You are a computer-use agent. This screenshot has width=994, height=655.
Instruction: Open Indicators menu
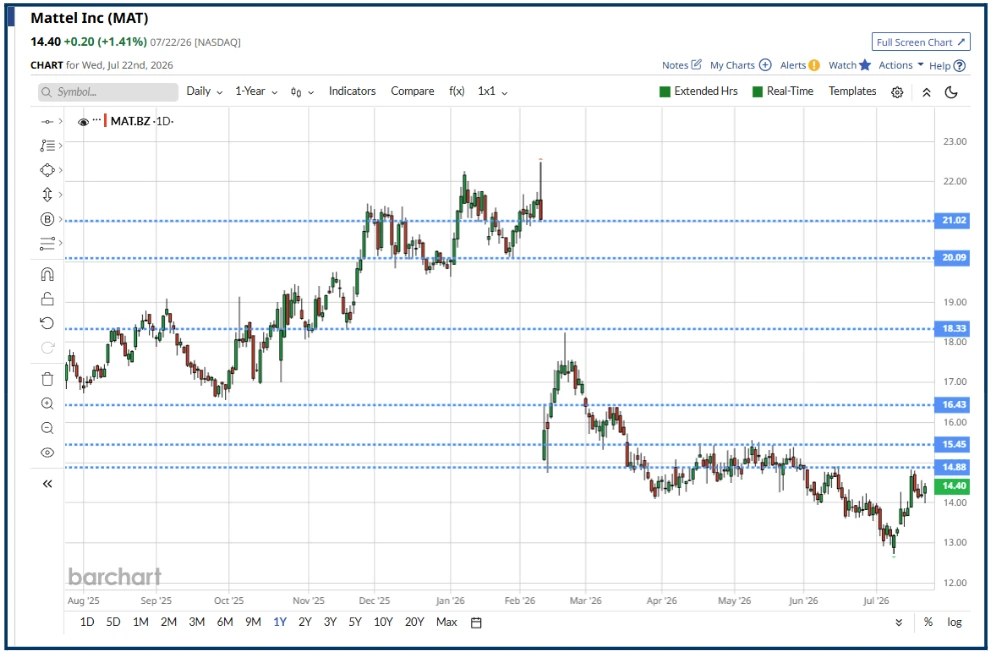click(352, 91)
